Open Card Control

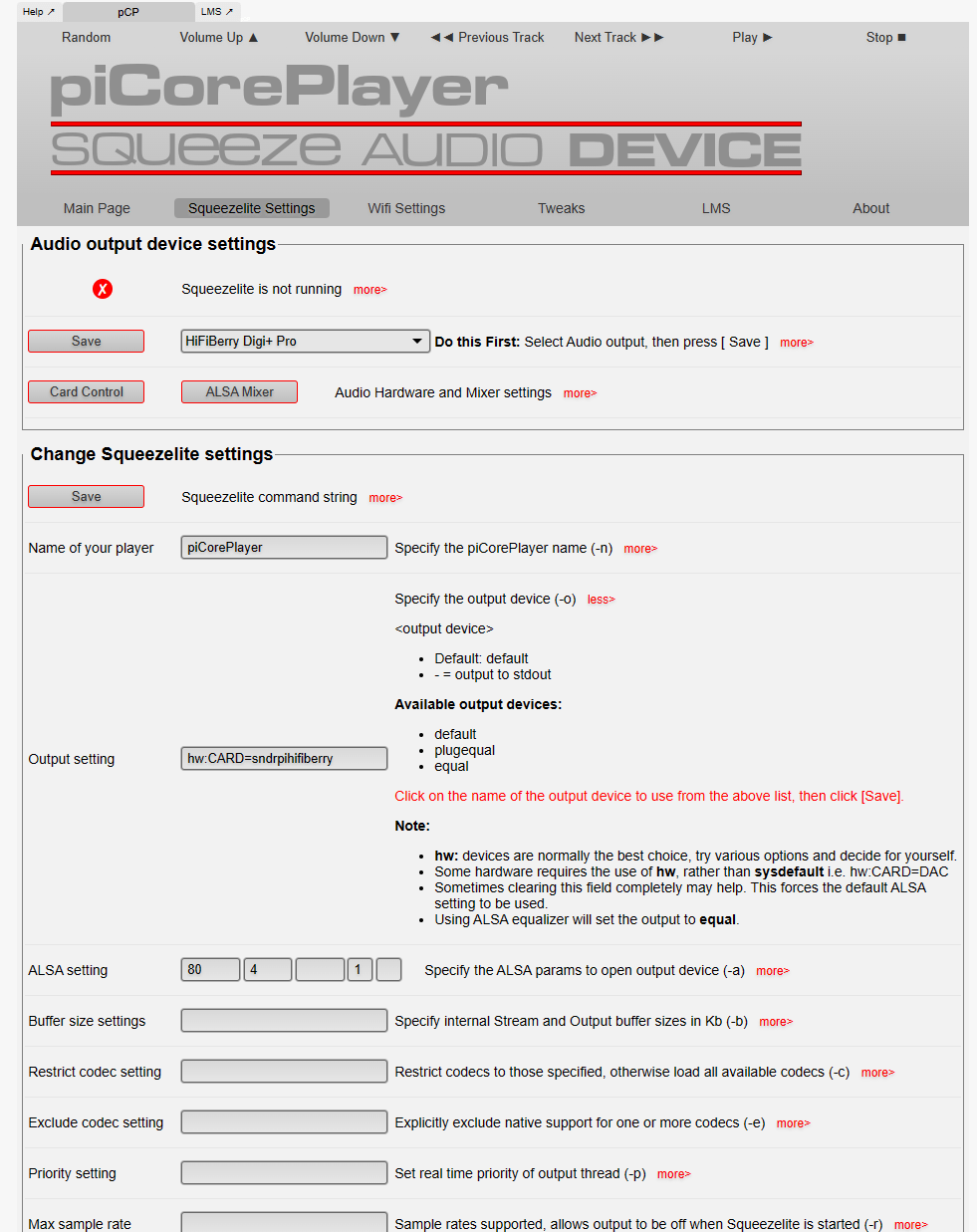coord(86,391)
